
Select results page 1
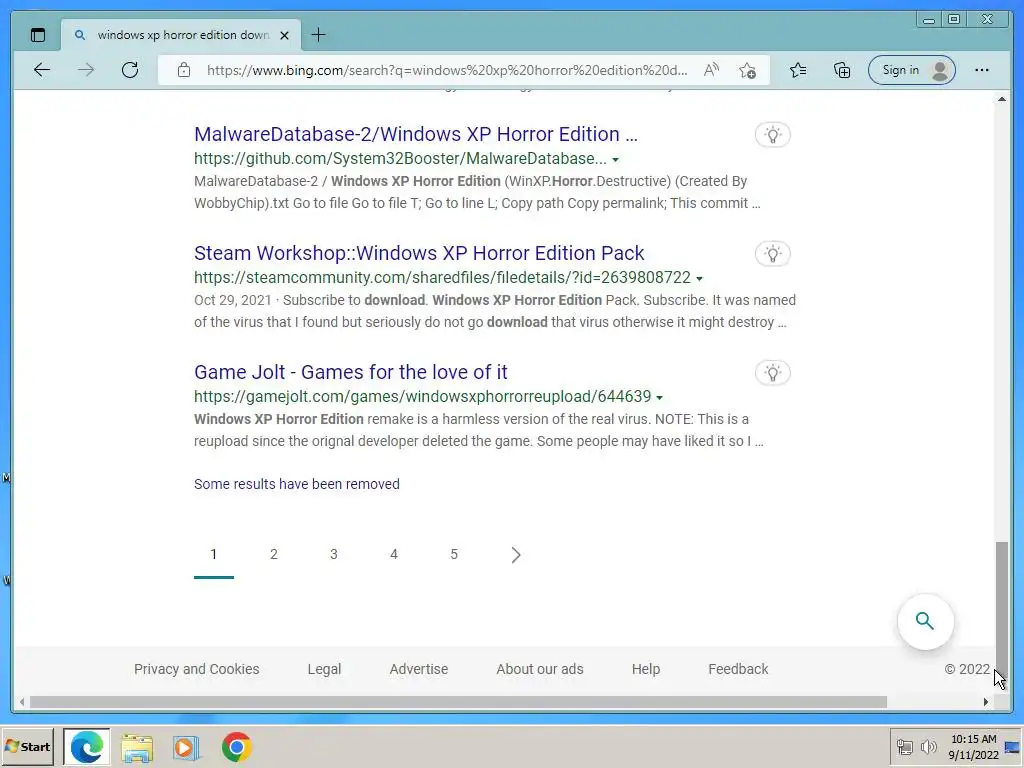click(x=214, y=554)
